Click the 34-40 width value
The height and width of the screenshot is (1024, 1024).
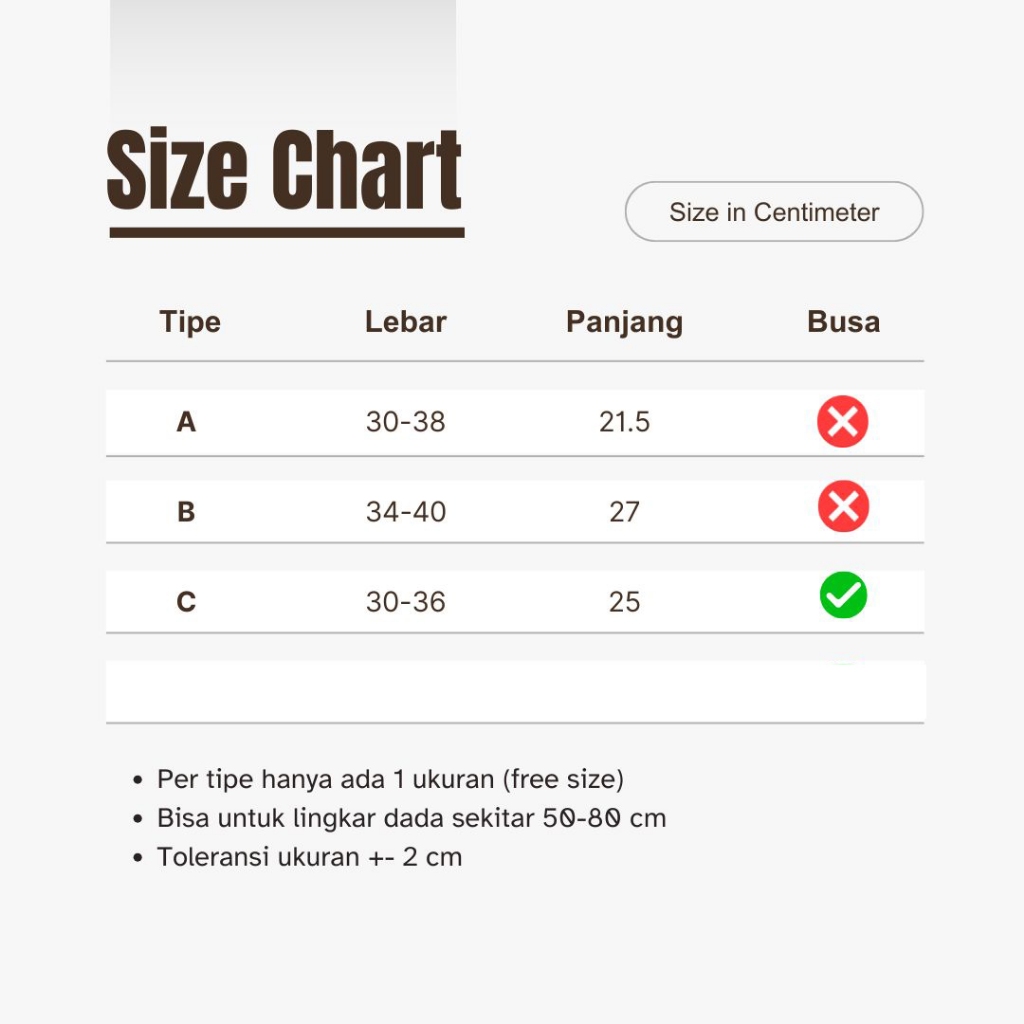pyautogui.click(x=405, y=512)
